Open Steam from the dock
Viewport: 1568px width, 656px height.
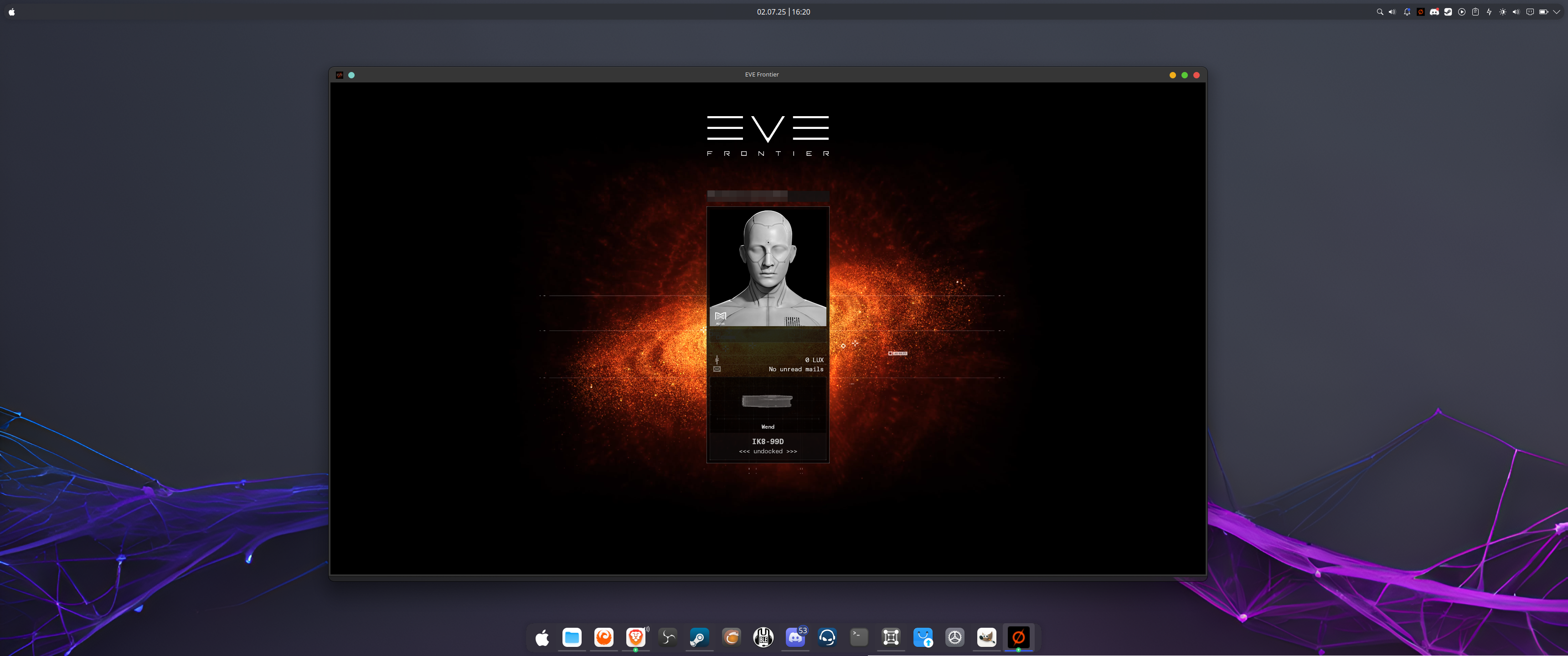[699, 637]
